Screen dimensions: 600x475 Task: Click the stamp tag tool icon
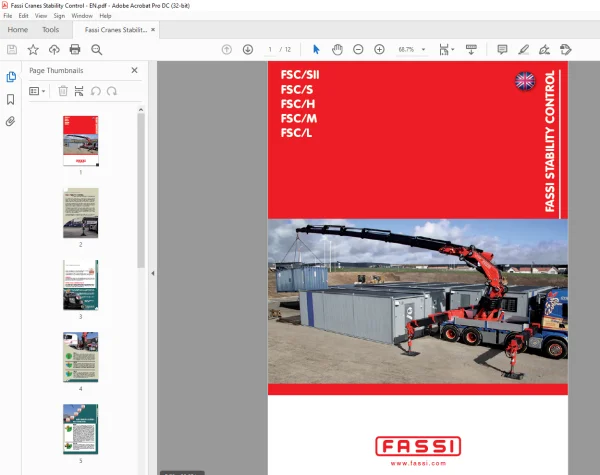tap(565, 49)
